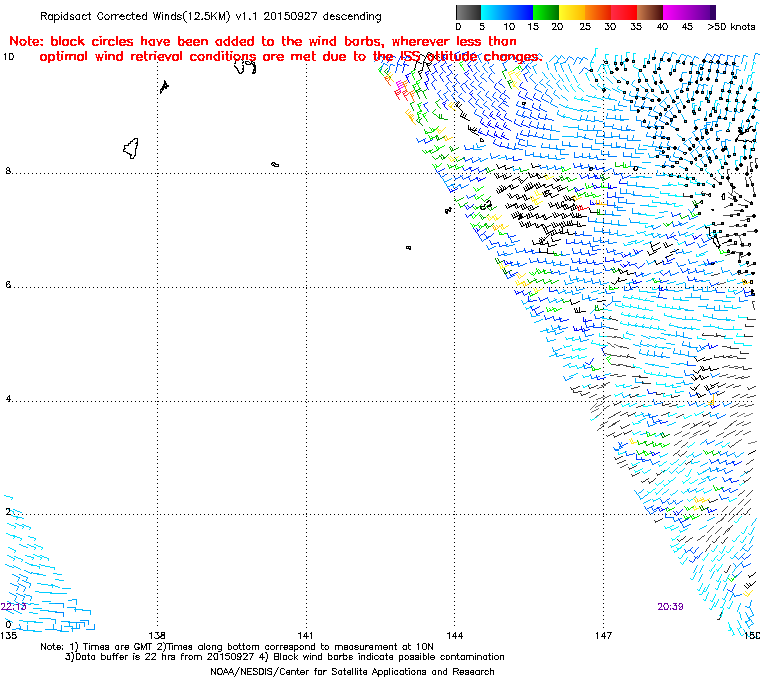Select the small island outline just east of 138
Screen dimensions: 760x688
coord(164,87)
